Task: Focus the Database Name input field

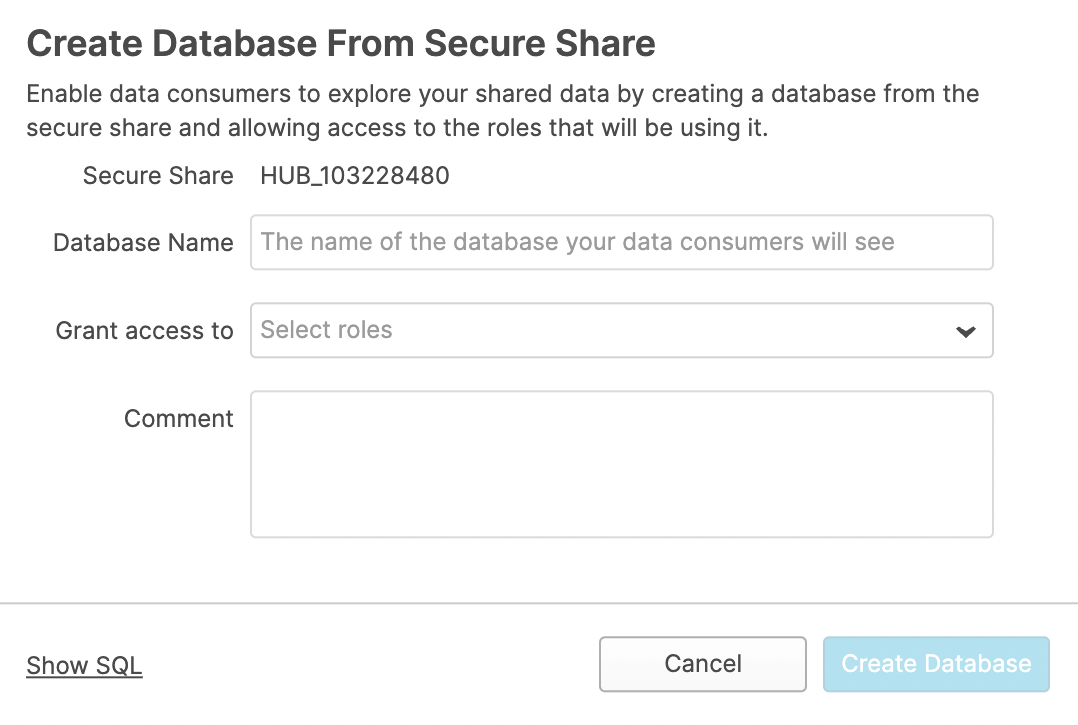Action: 620,242
